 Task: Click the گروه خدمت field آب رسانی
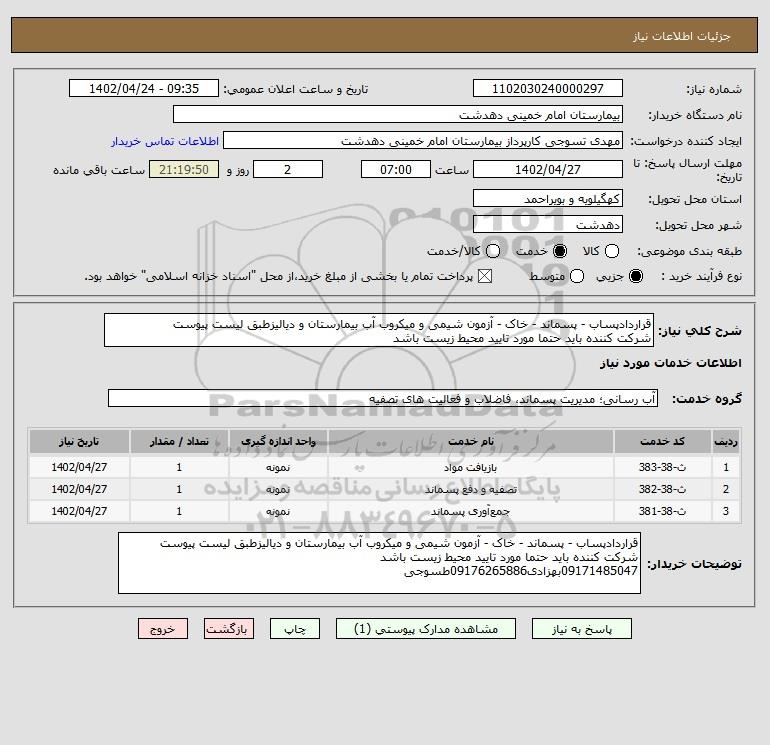(x=383, y=398)
